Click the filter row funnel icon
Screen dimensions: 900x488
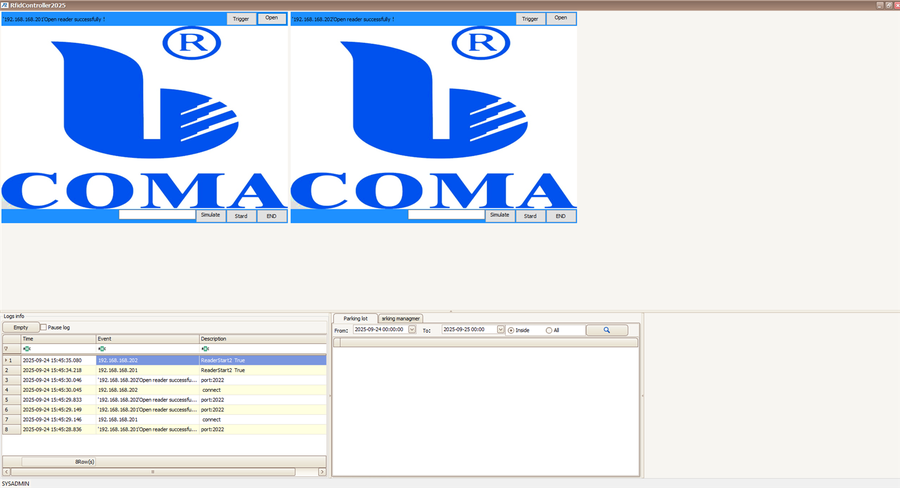coord(6,348)
